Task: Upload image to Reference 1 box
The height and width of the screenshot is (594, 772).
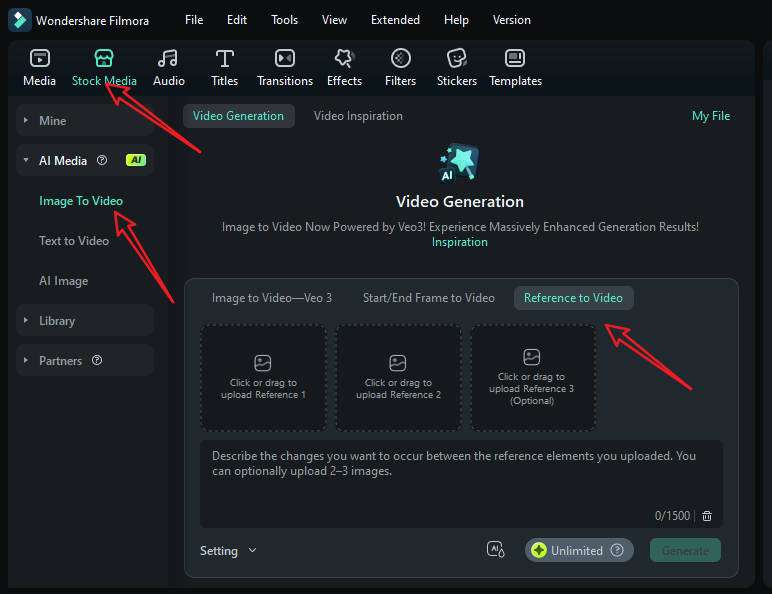Action: 263,377
